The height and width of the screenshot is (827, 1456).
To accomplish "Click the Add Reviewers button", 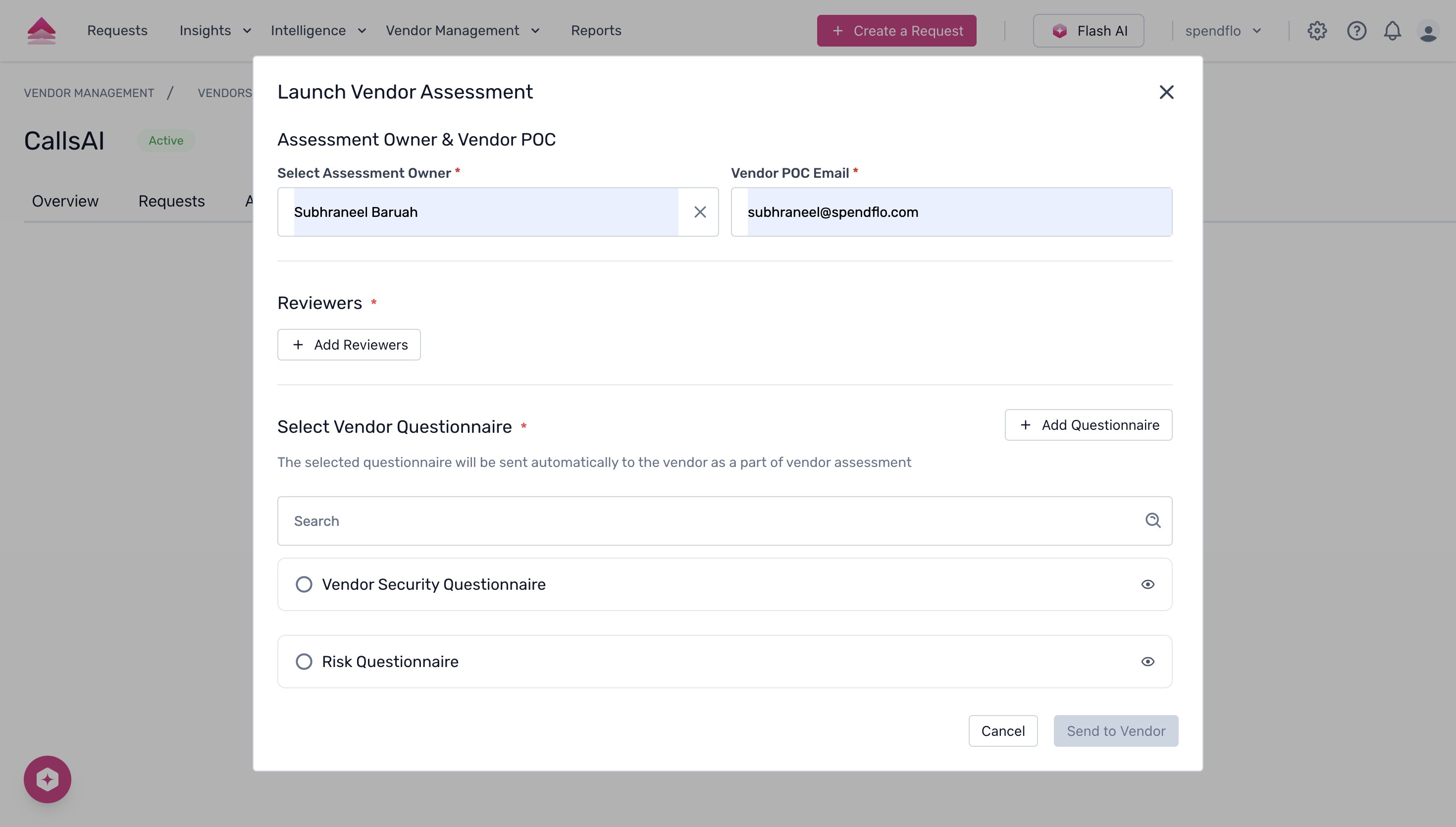I will (349, 344).
